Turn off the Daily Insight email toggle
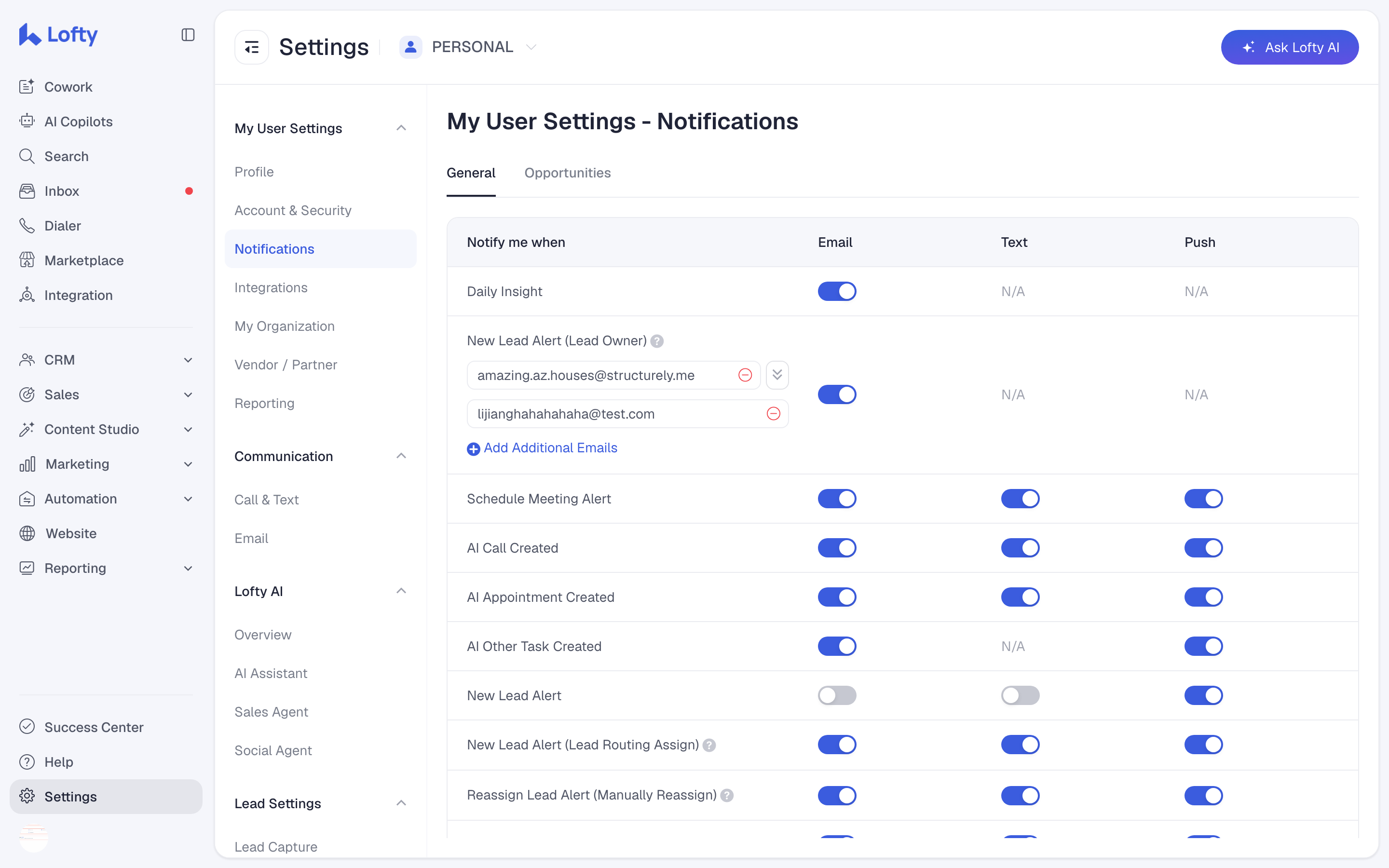This screenshot has height=868, width=1389. 837,291
